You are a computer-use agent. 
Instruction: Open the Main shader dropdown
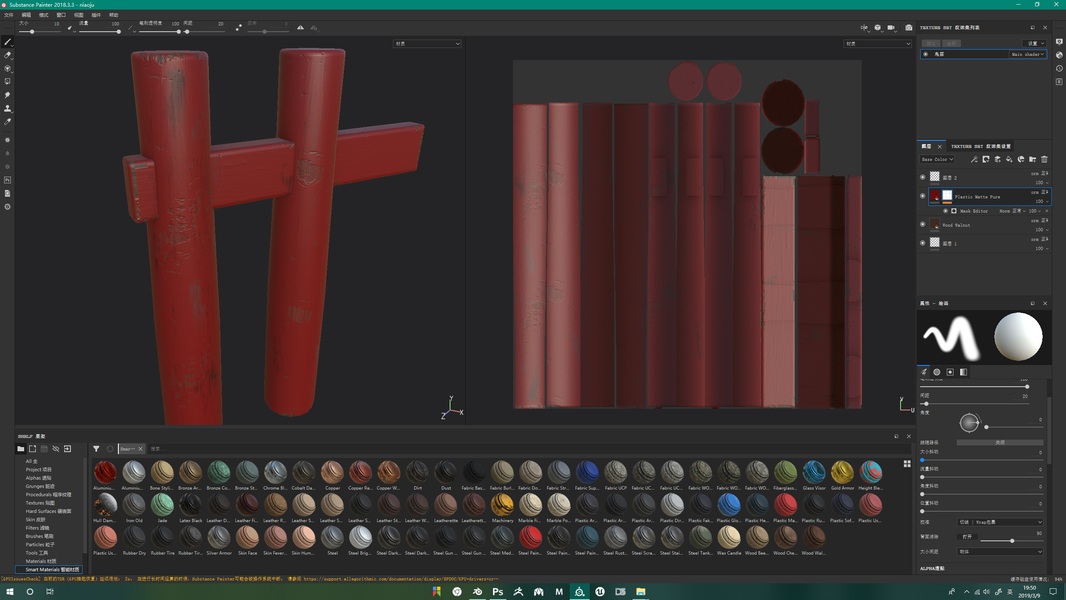click(x=1027, y=54)
